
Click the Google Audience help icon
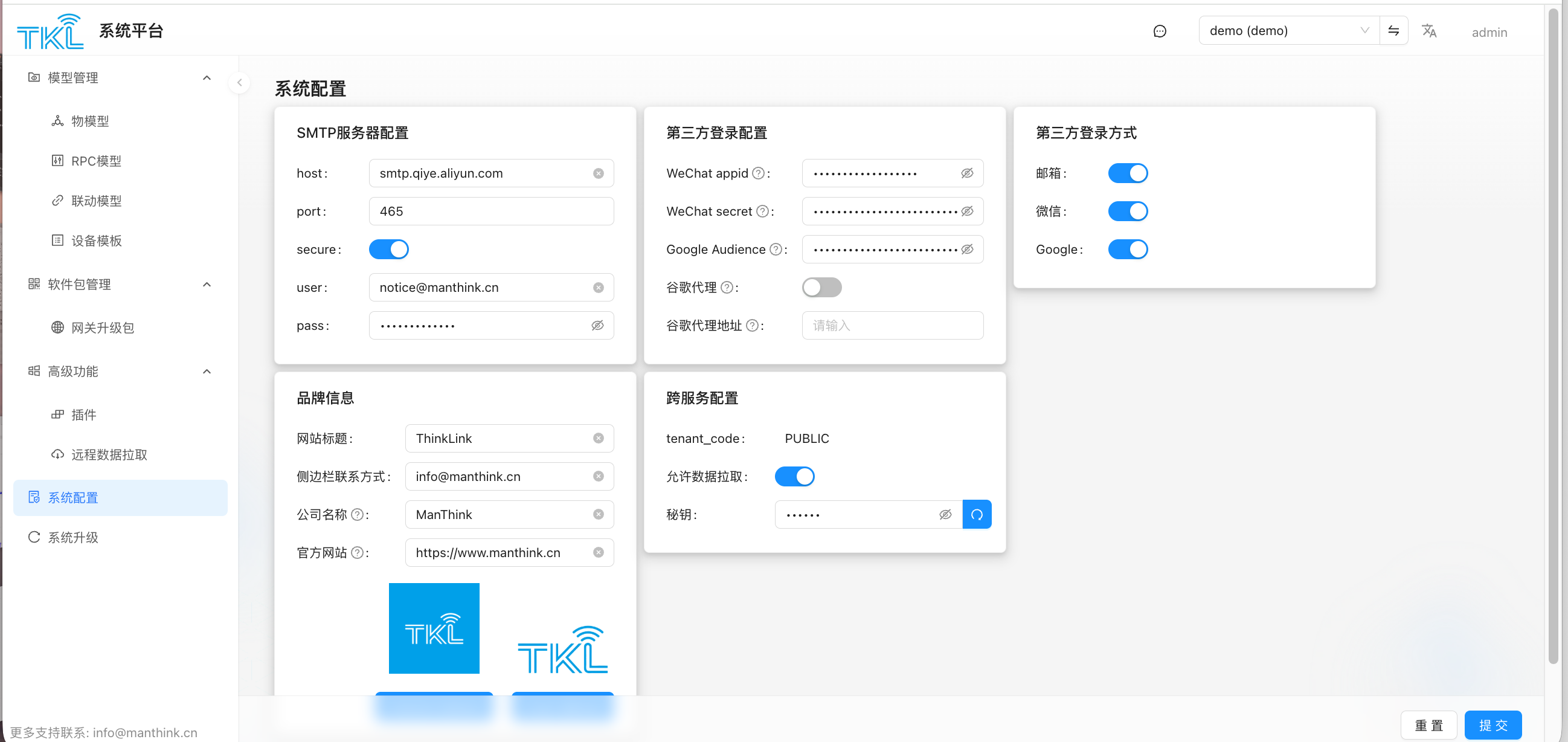(776, 250)
